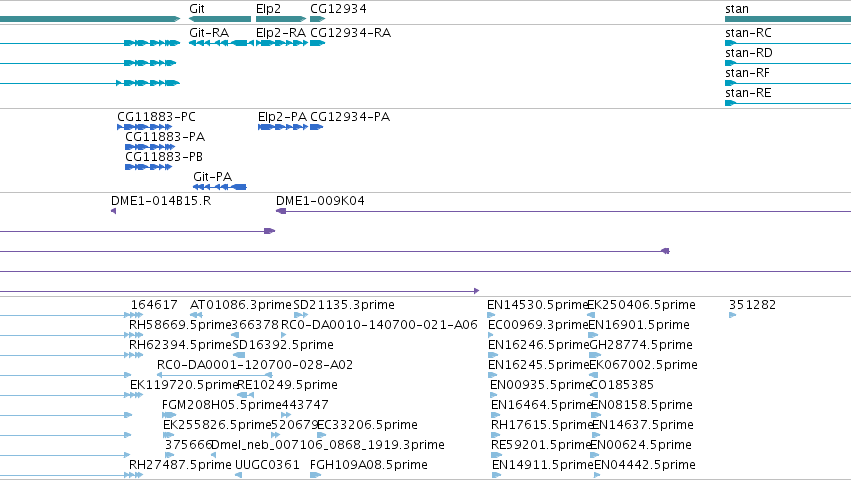Select the EN14530.5prime EST glyph

click(x=492, y=315)
